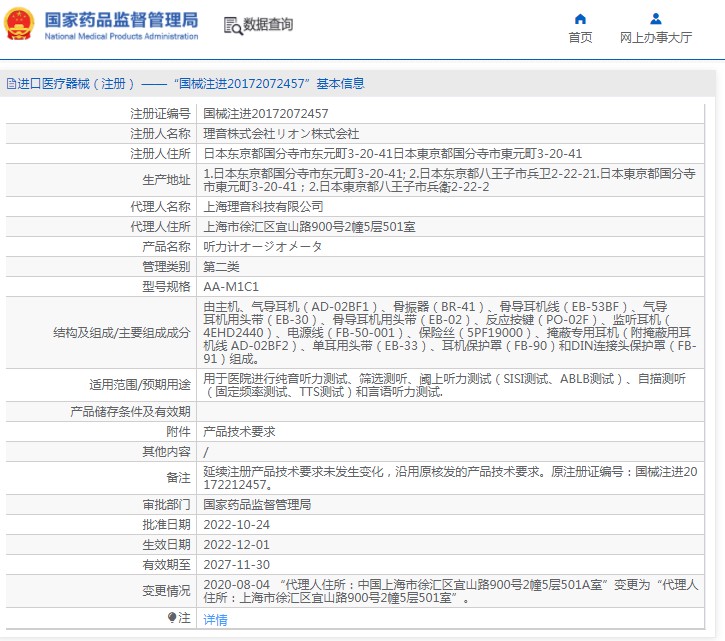Click the user icon for 网上办事大厅
Screen dimensions: 725x641
click(x=655, y=18)
